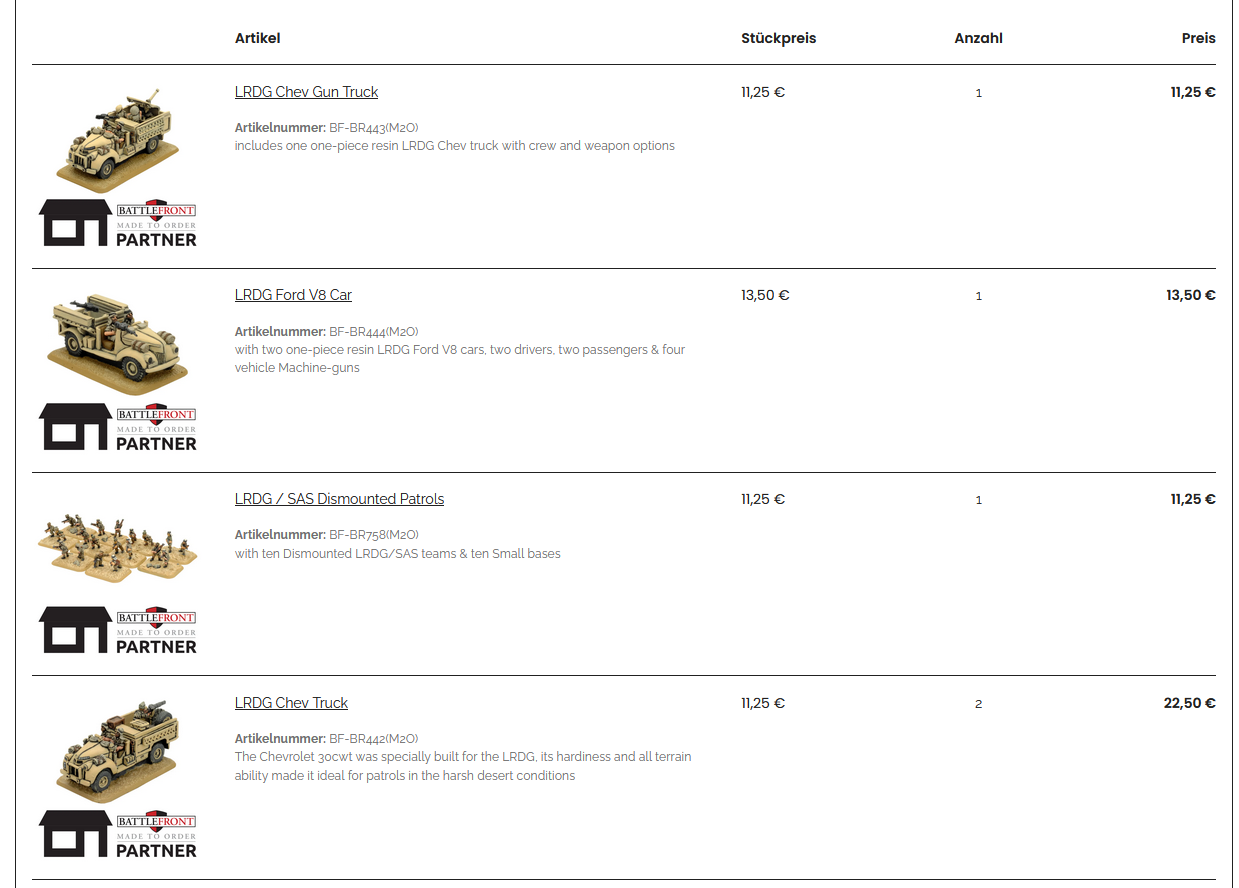Viewport: 1239px width, 888px height.
Task: Click the Stückpreis column header
Action: pos(778,38)
